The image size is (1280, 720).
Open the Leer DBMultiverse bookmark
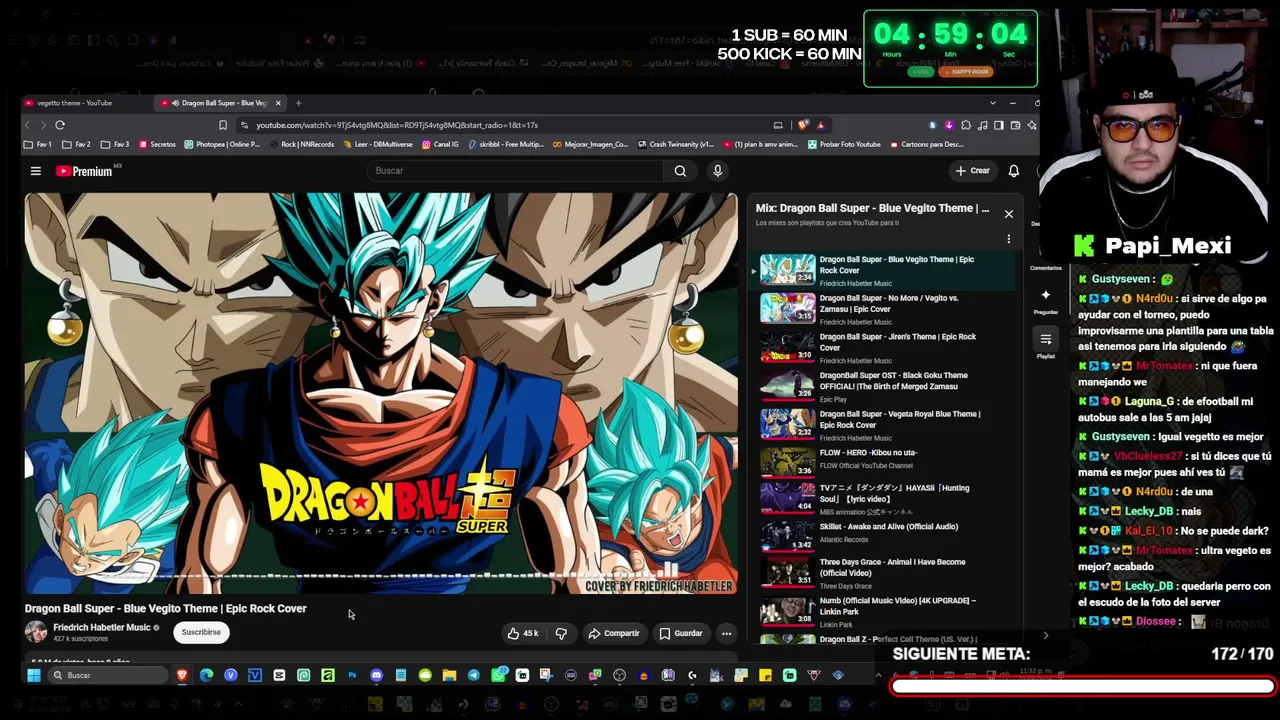pos(377,144)
